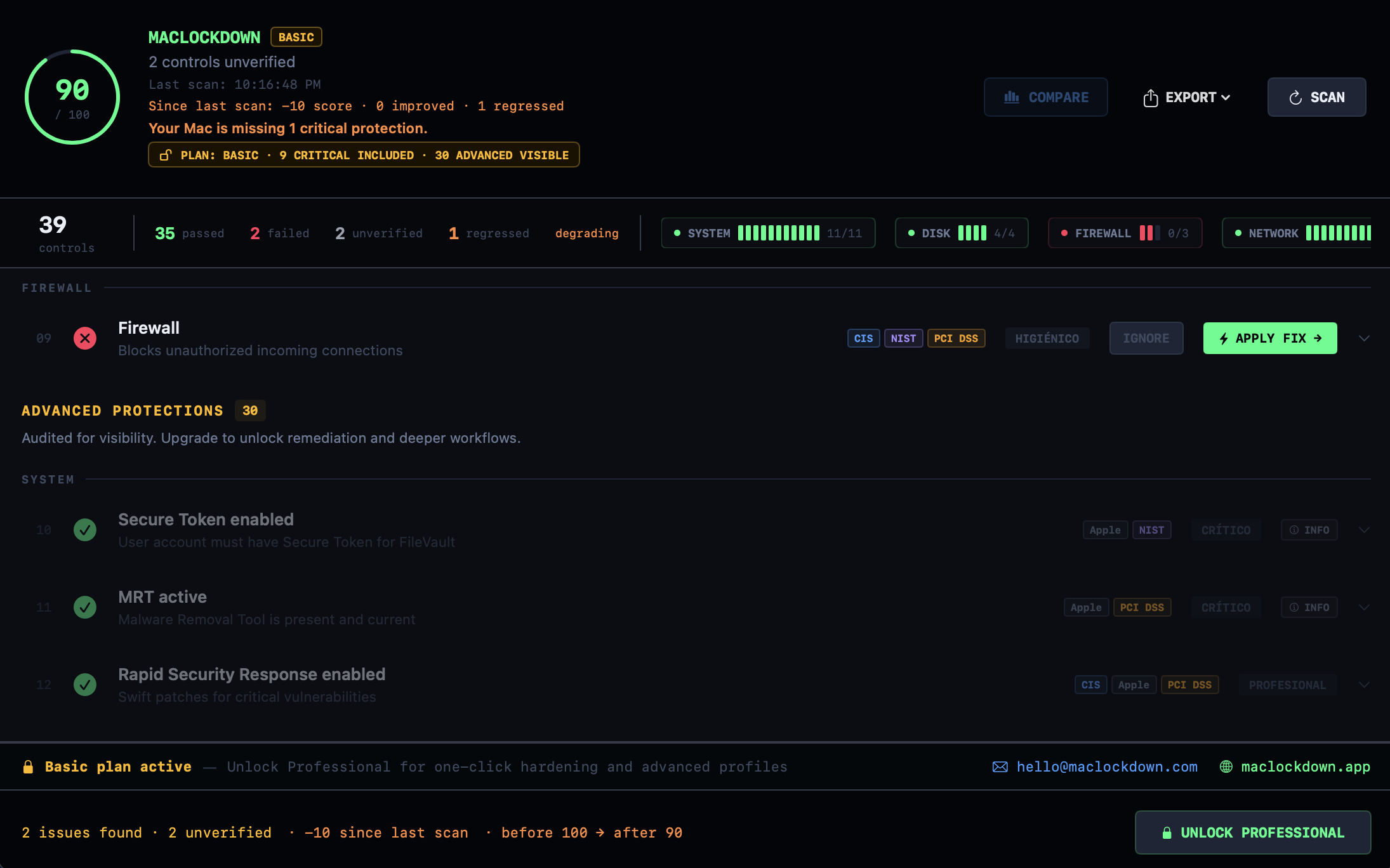Click the UNLOCK PROFESSIONAL button

(1252, 832)
